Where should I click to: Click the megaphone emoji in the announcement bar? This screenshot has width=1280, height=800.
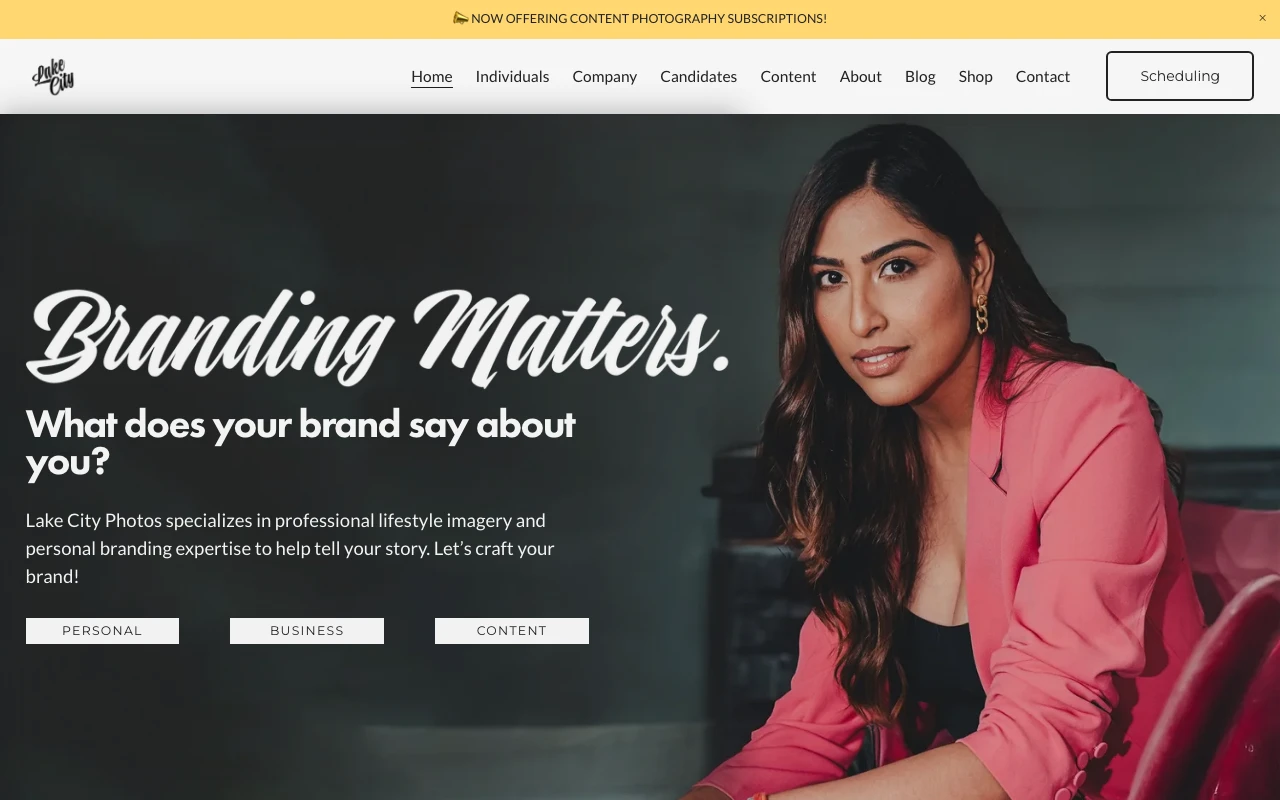tap(460, 18)
